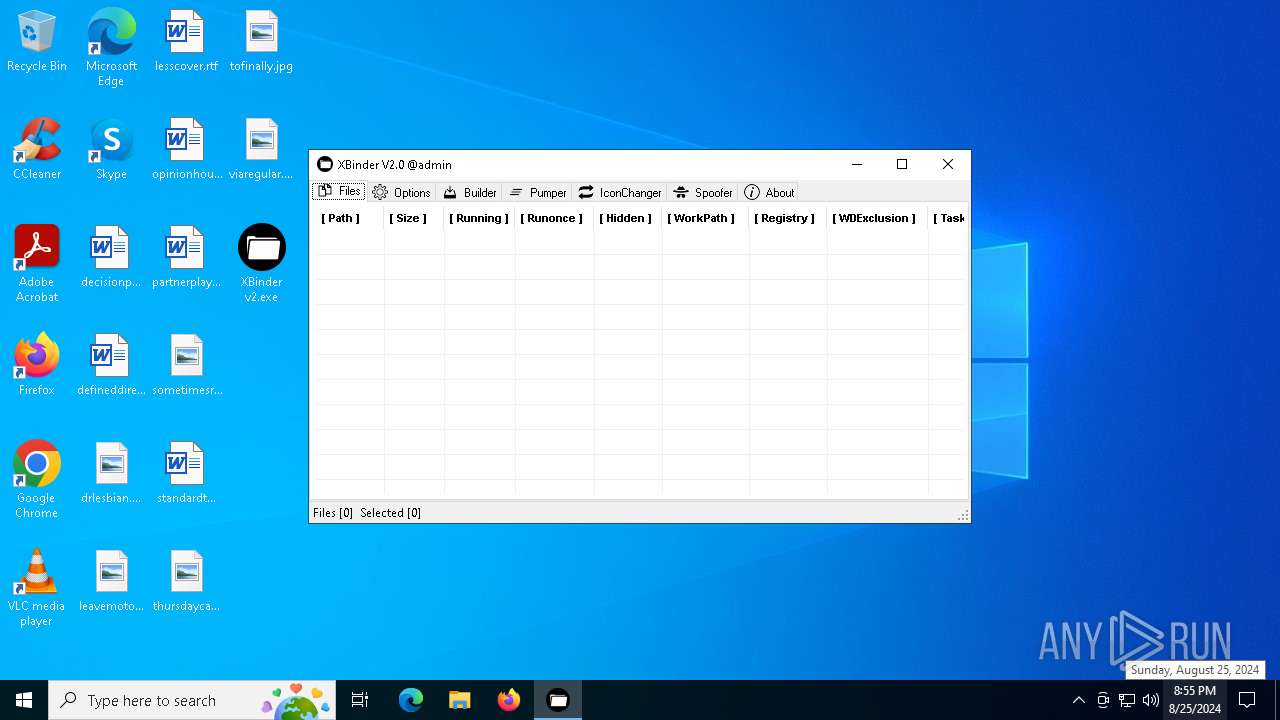Click the Selected [0] status text
The height and width of the screenshot is (720, 1280).
[390, 513]
